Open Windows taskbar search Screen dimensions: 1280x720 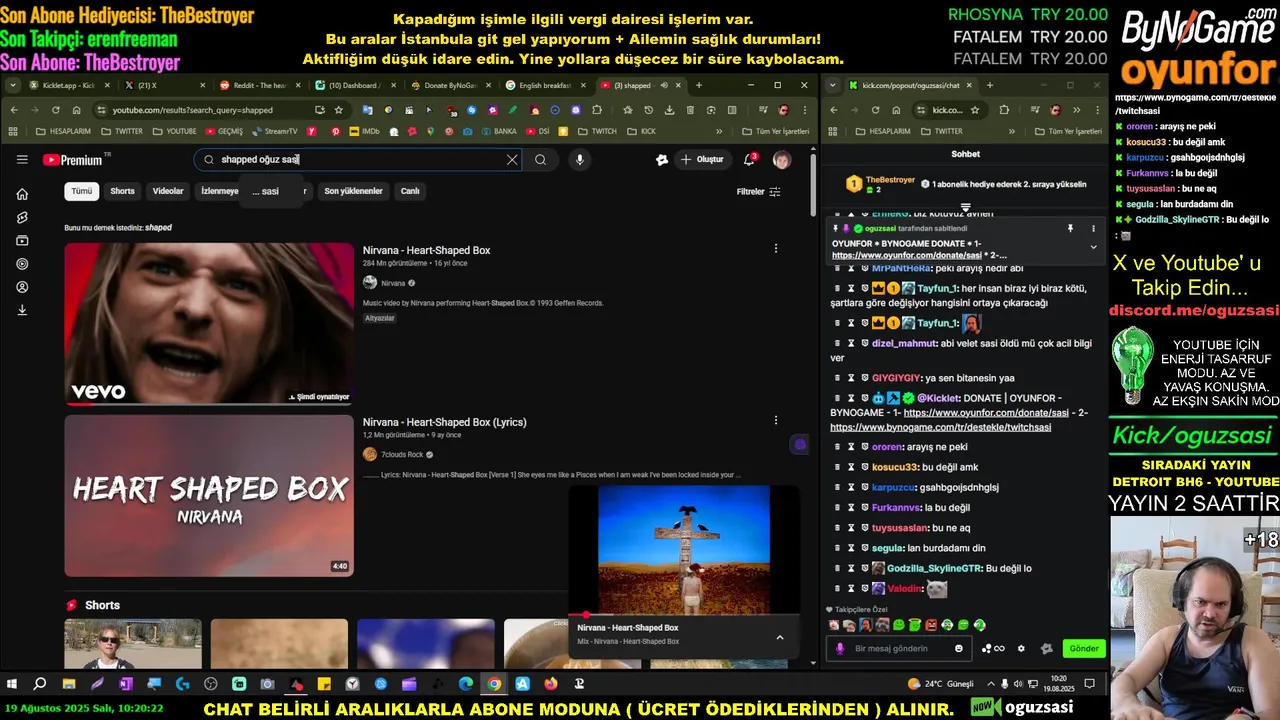(40, 684)
